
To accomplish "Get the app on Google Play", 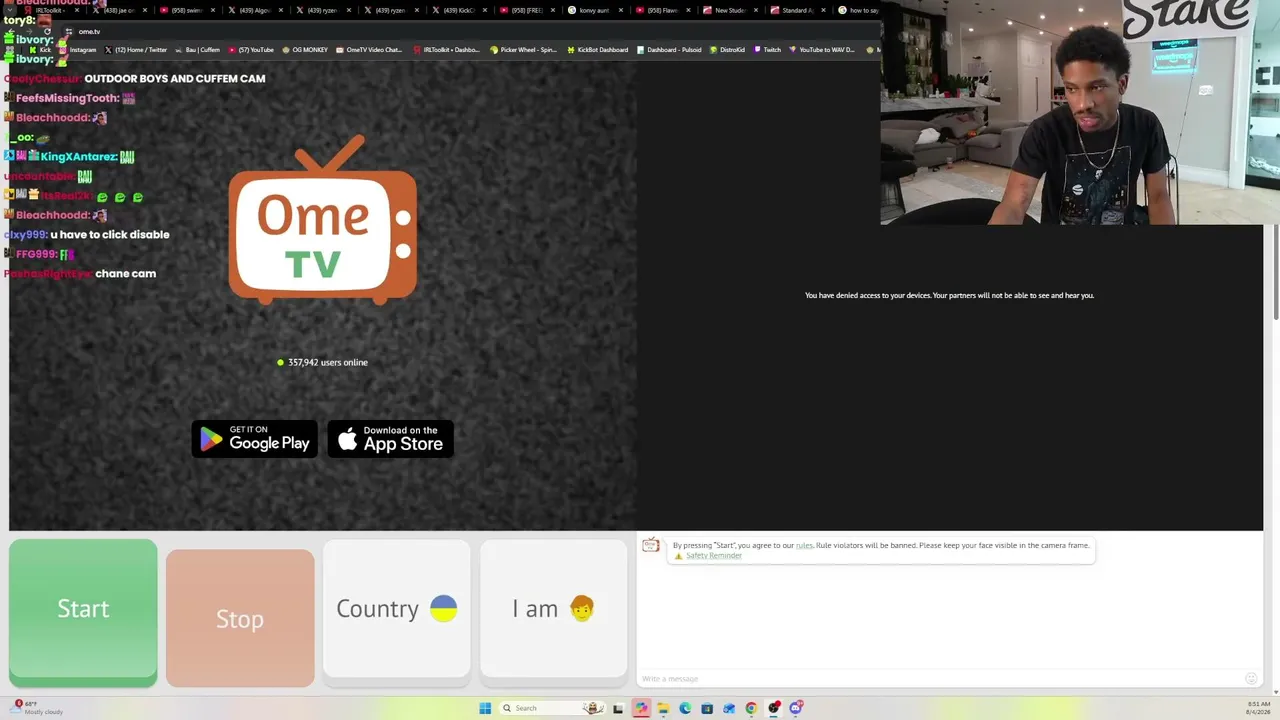I will click(x=254, y=439).
